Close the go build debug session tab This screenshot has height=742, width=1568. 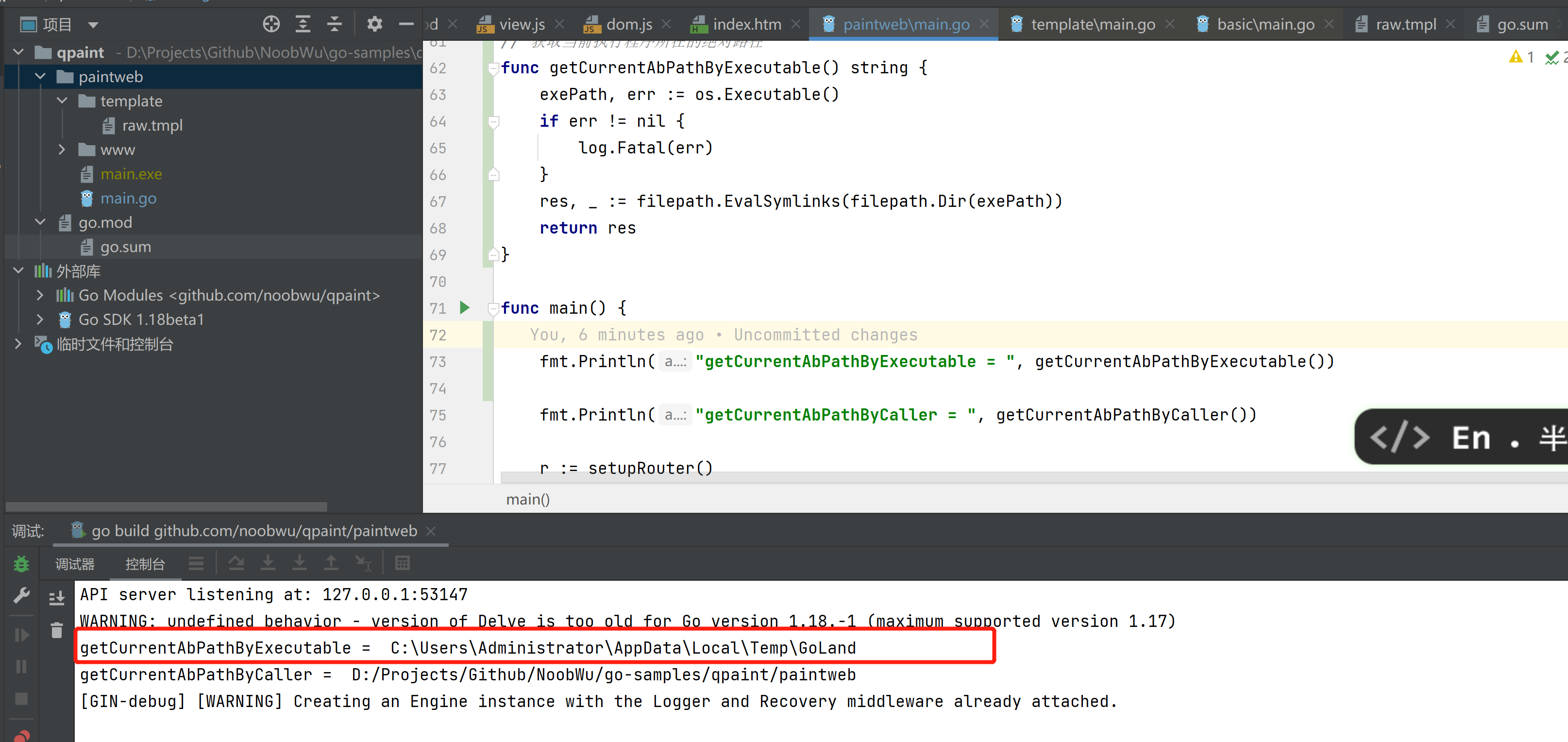click(431, 531)
